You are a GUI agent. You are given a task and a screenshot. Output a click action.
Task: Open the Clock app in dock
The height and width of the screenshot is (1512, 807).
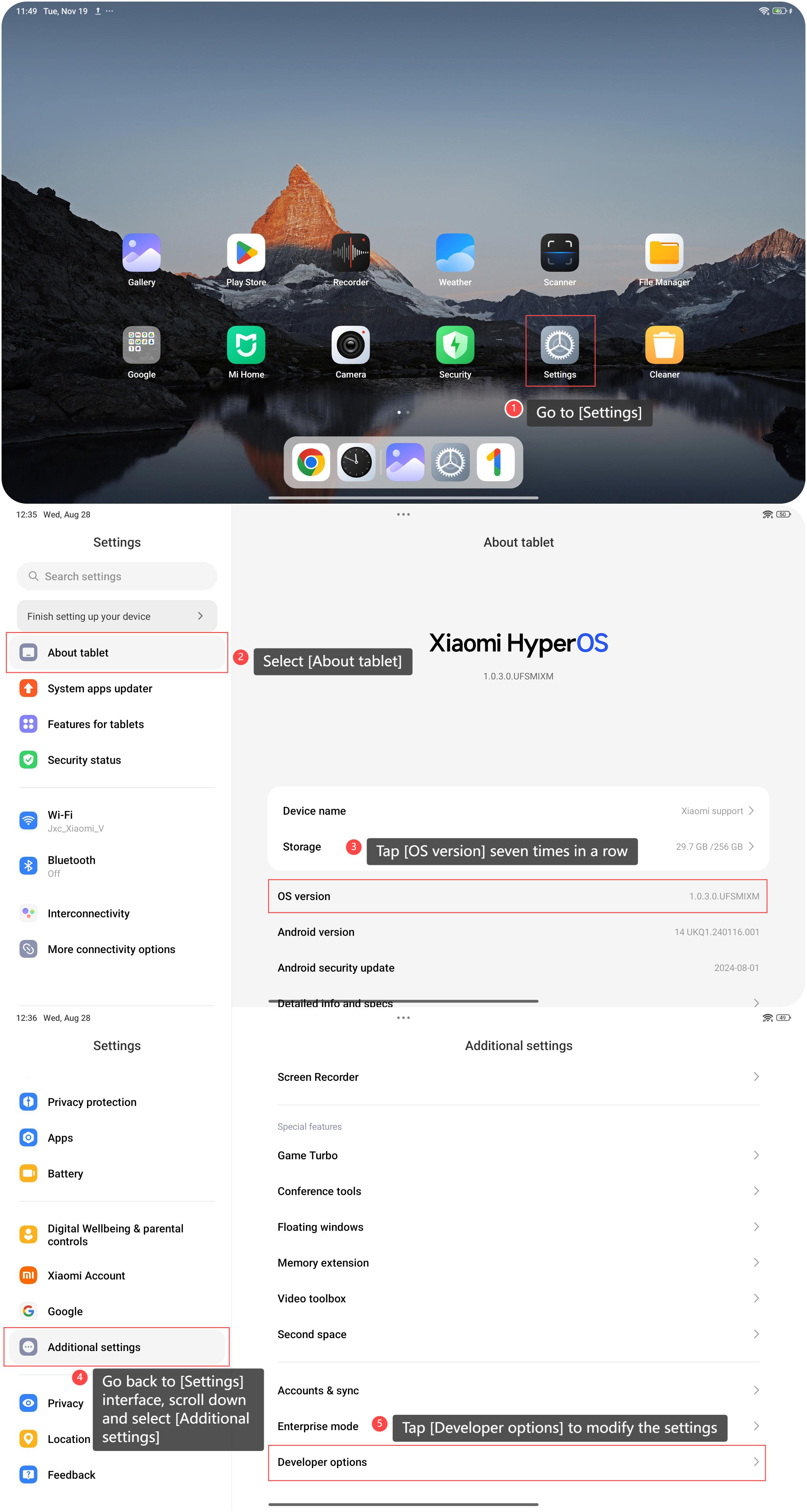(356, 463)
